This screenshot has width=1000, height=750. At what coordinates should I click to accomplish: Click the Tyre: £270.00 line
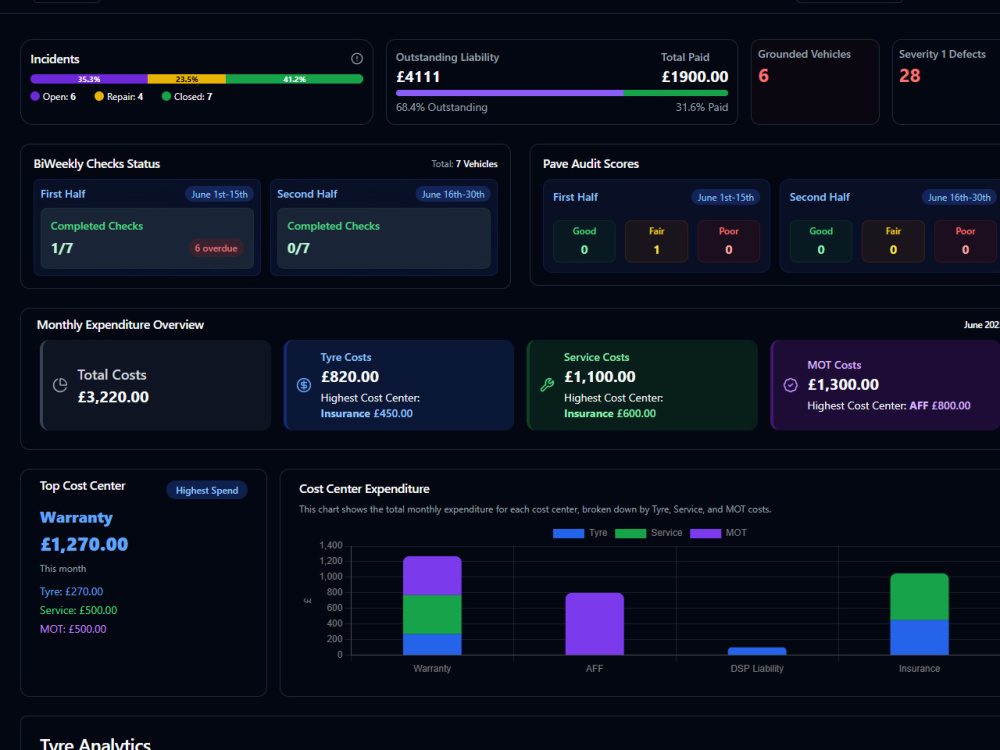point(71,592)
